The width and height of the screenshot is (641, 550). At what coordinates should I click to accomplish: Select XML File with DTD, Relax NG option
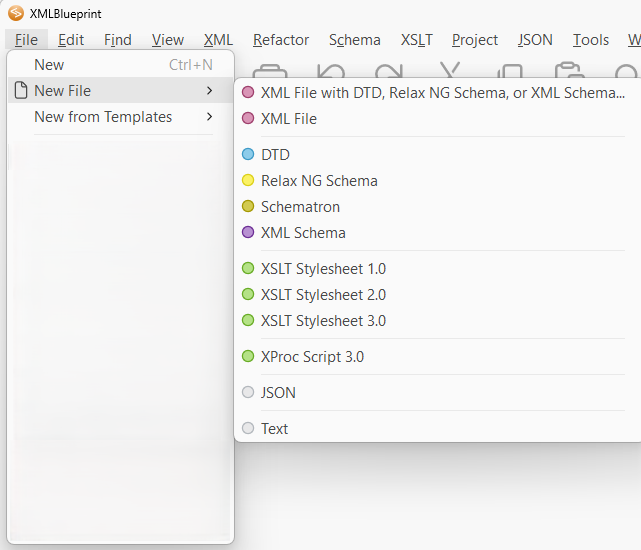tap(442, 93)
